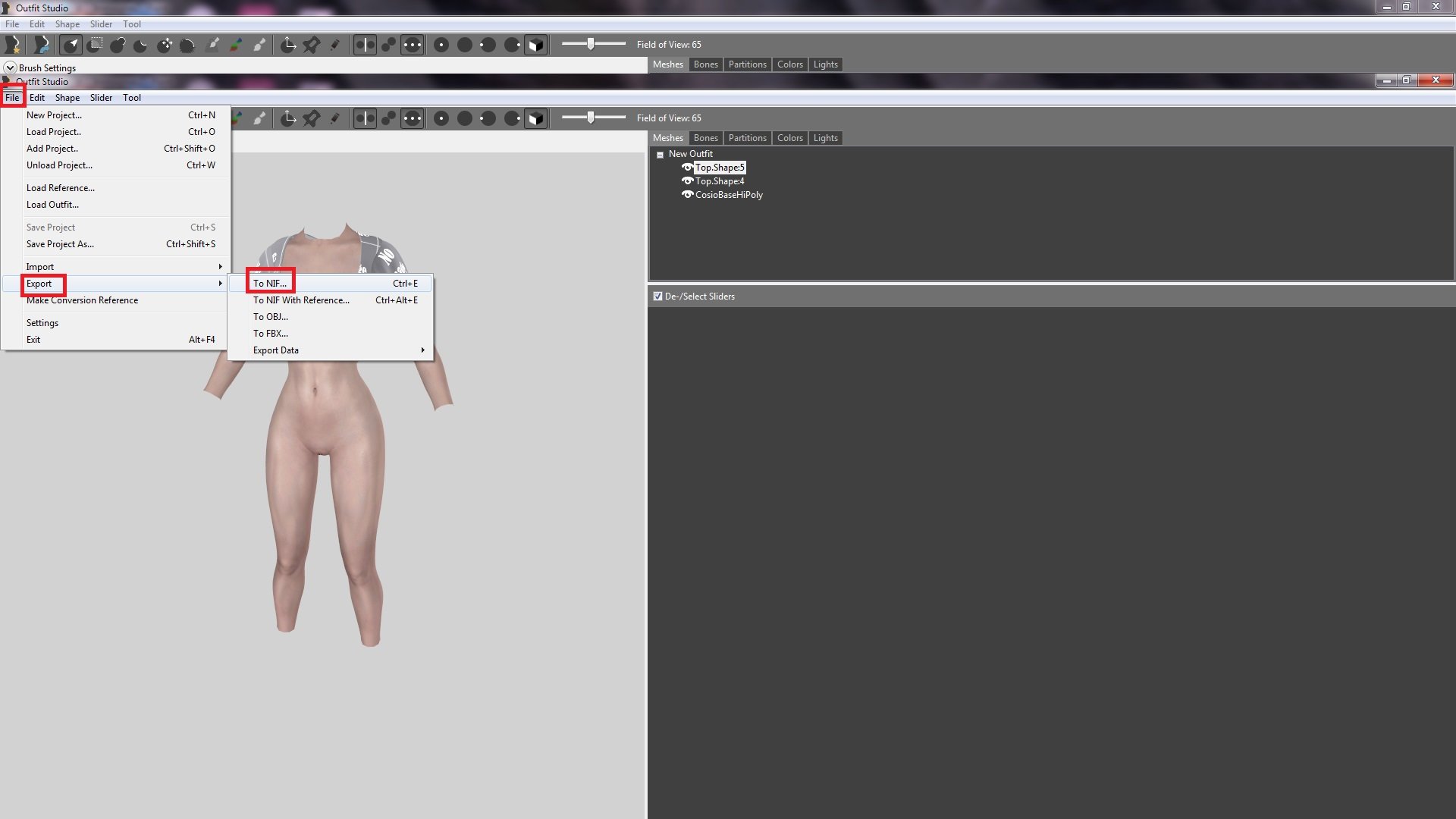Screen dimensions: 1456x819
Task: Select the Color Paint brush in back window
Action: [x=237, y=45]
